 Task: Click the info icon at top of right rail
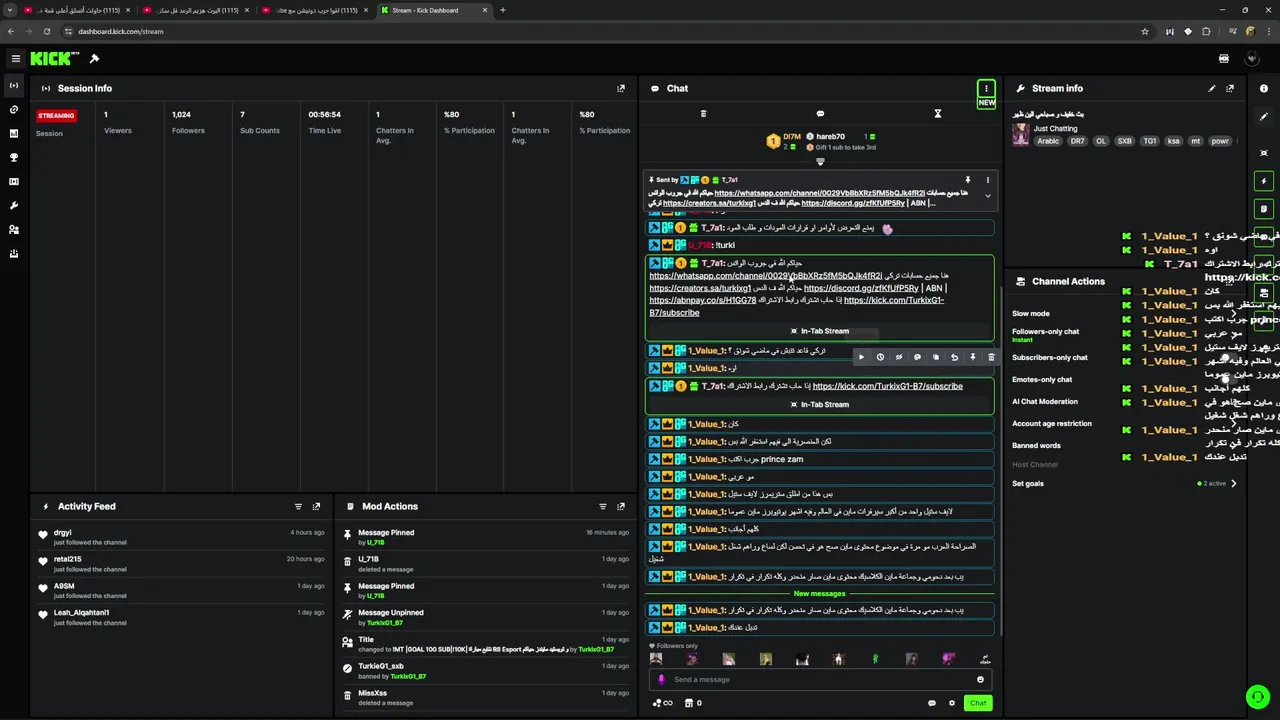tap(1264, 88)
